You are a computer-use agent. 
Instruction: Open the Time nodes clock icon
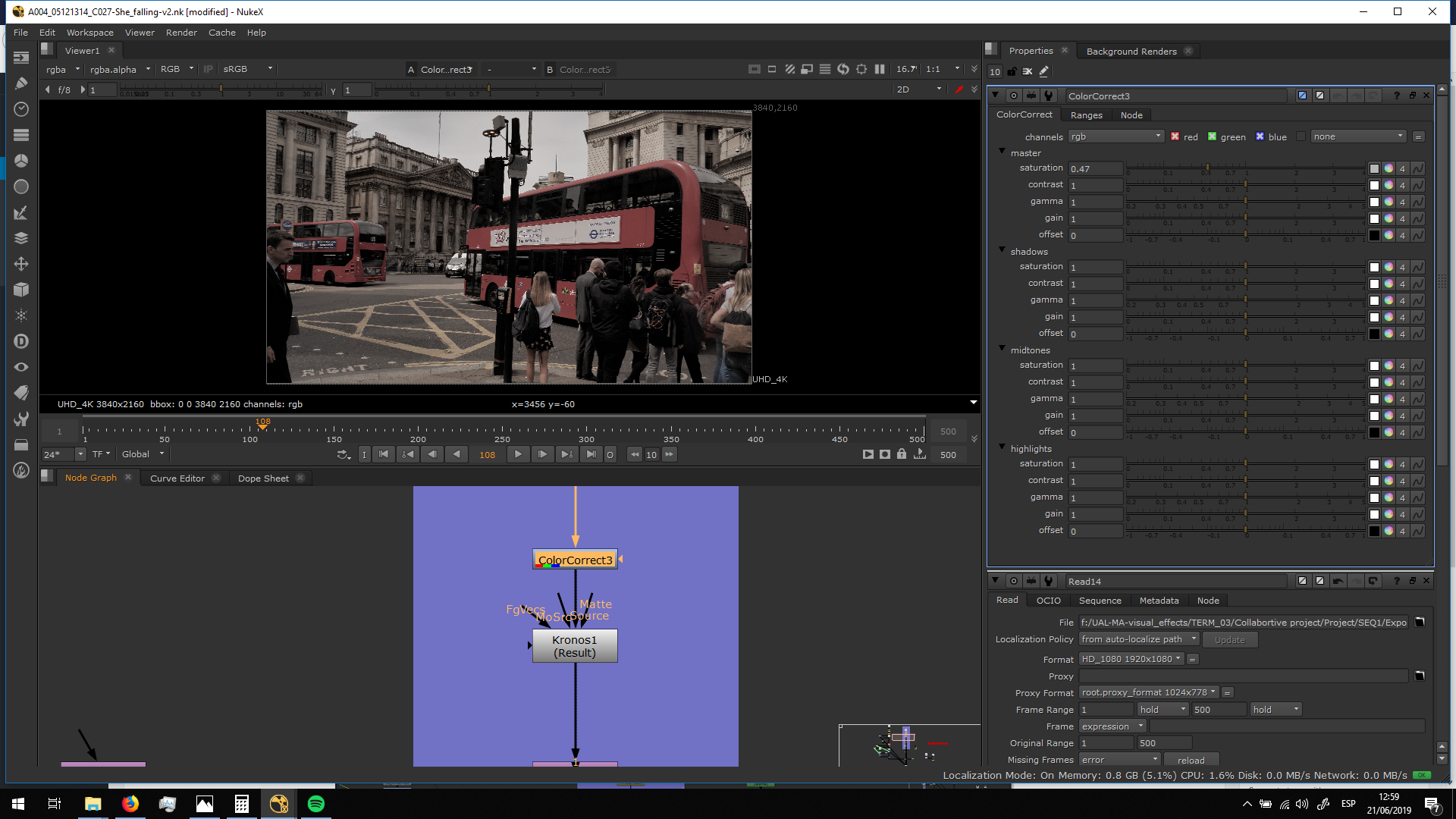pyautogui.click(x=21, y=109)
